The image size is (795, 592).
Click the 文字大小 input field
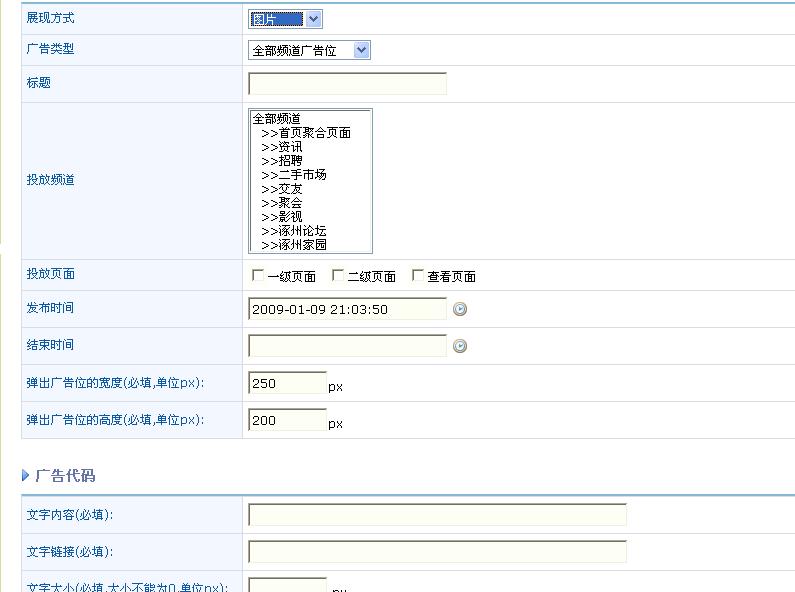point(287,585)
